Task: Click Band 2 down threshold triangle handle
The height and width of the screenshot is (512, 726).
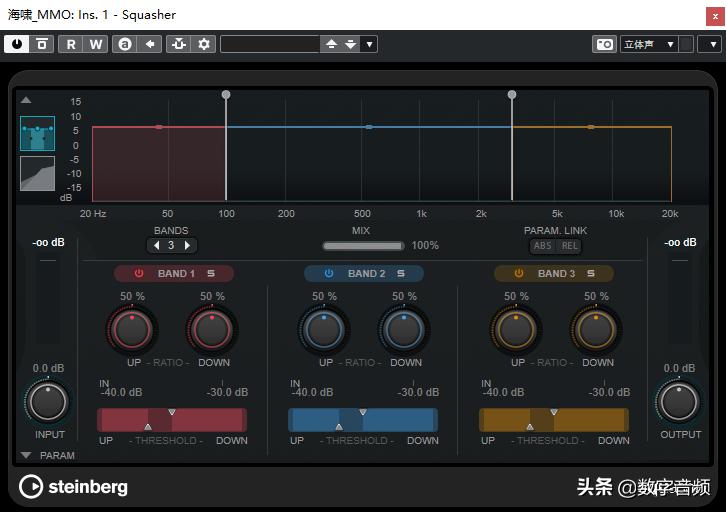Action: (363, 412)
